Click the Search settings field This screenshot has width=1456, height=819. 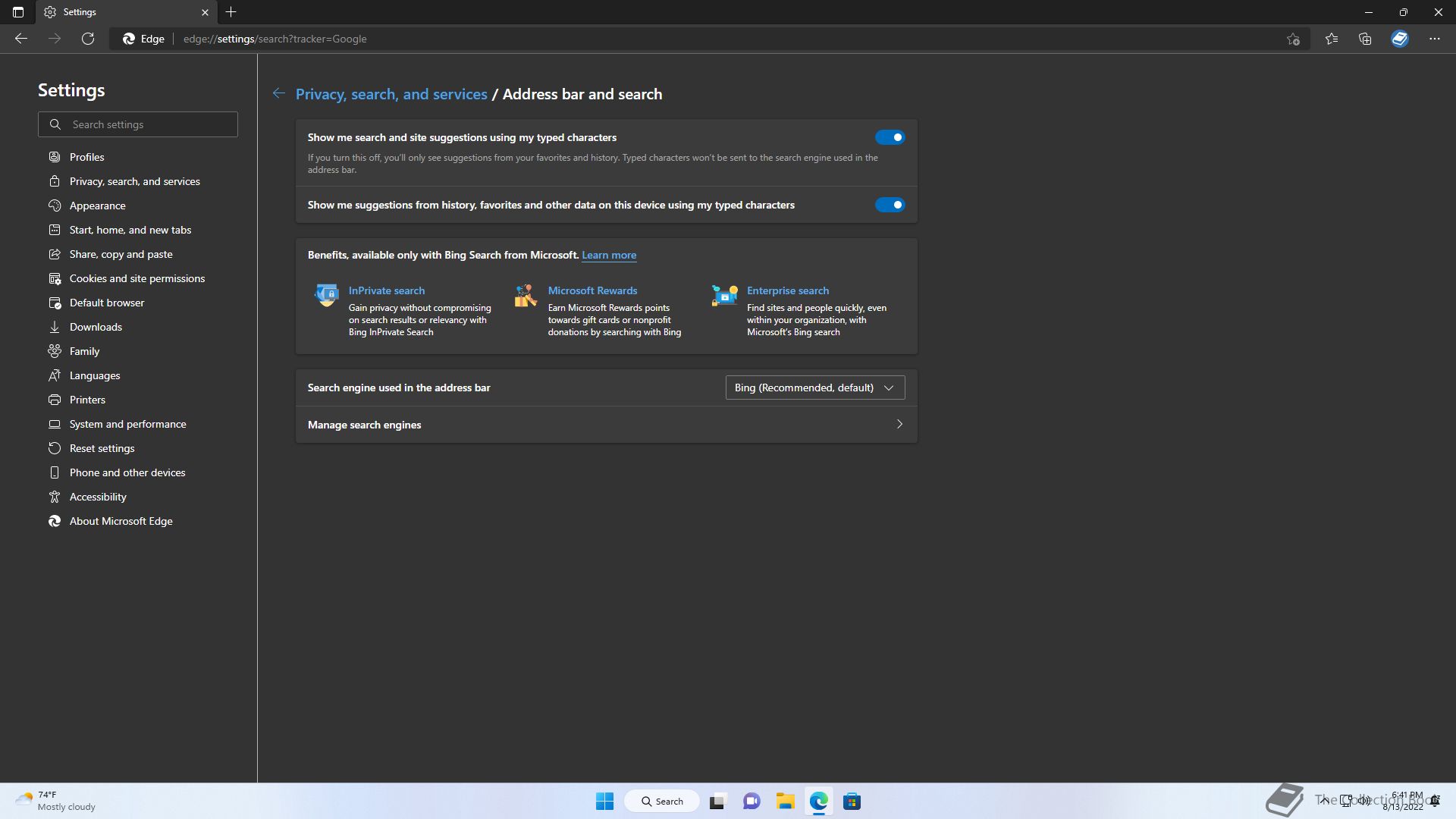[x=138, y=124]
